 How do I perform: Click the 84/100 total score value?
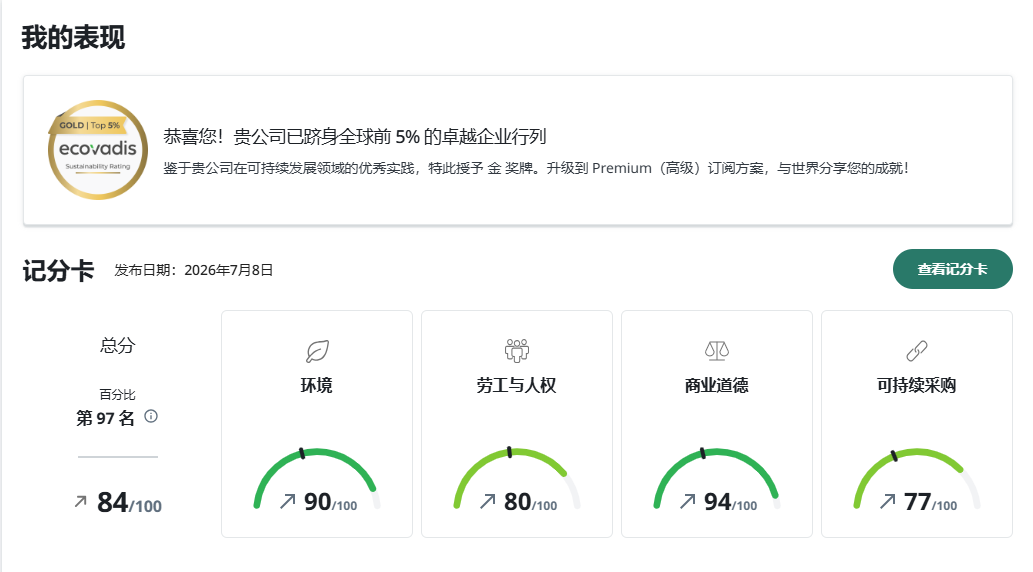coord(129,503)
